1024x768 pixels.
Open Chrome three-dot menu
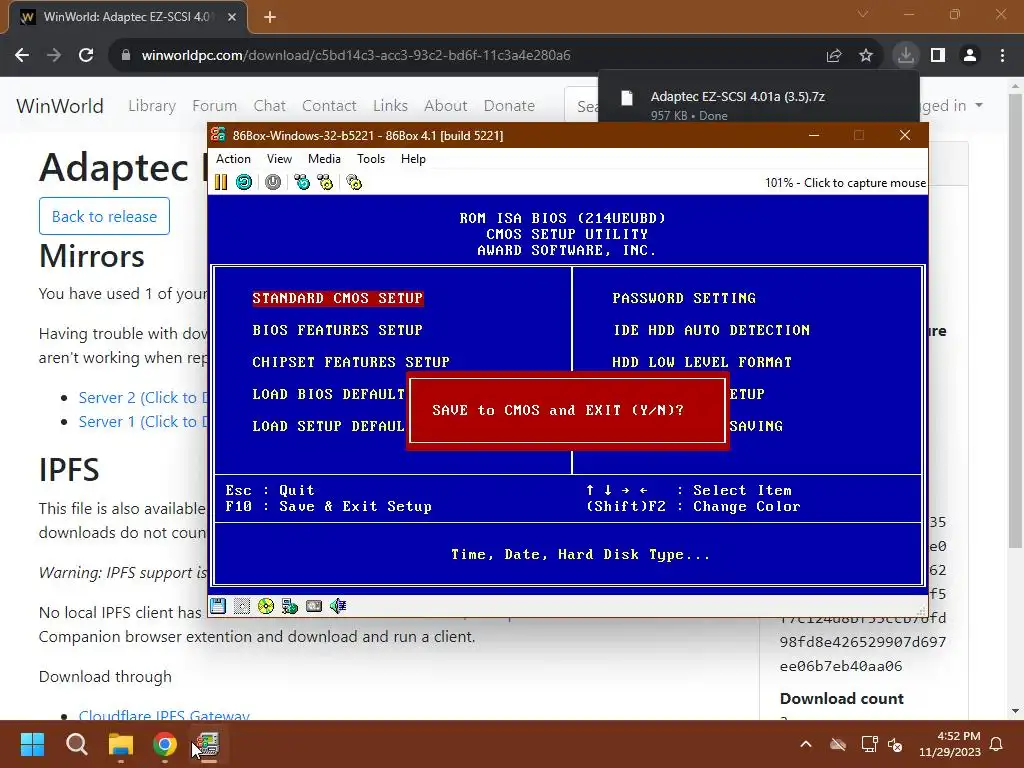[x=1002, y=56]
